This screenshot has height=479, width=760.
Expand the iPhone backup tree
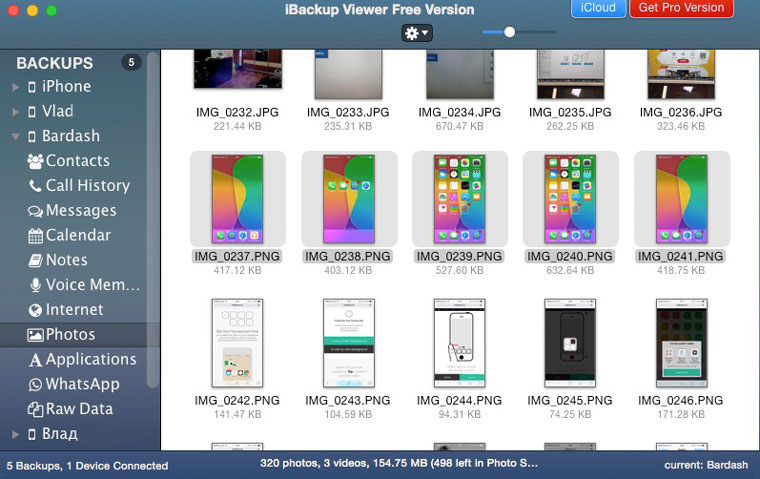point(15,87)
